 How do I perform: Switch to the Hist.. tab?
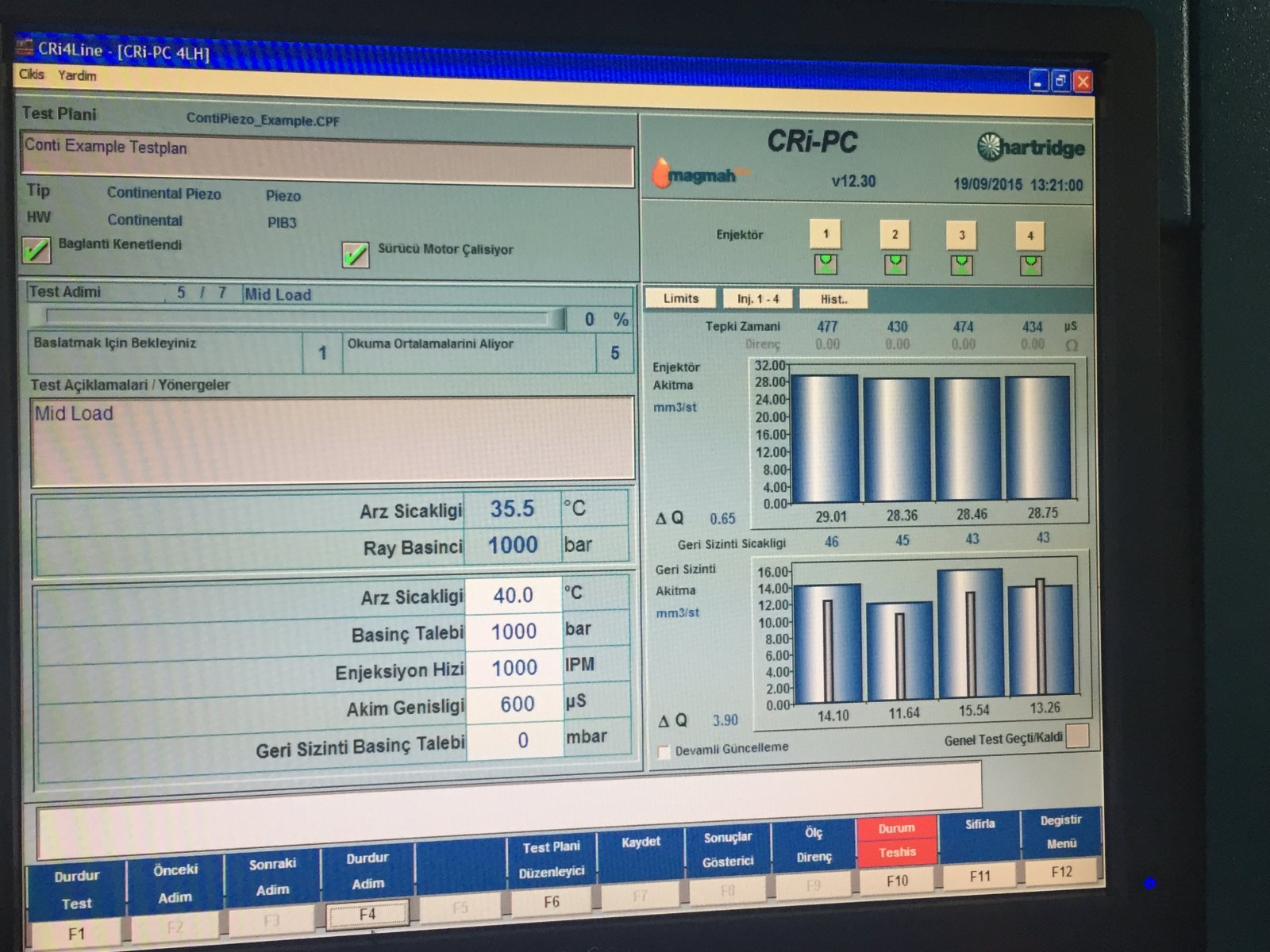[833, 300]
